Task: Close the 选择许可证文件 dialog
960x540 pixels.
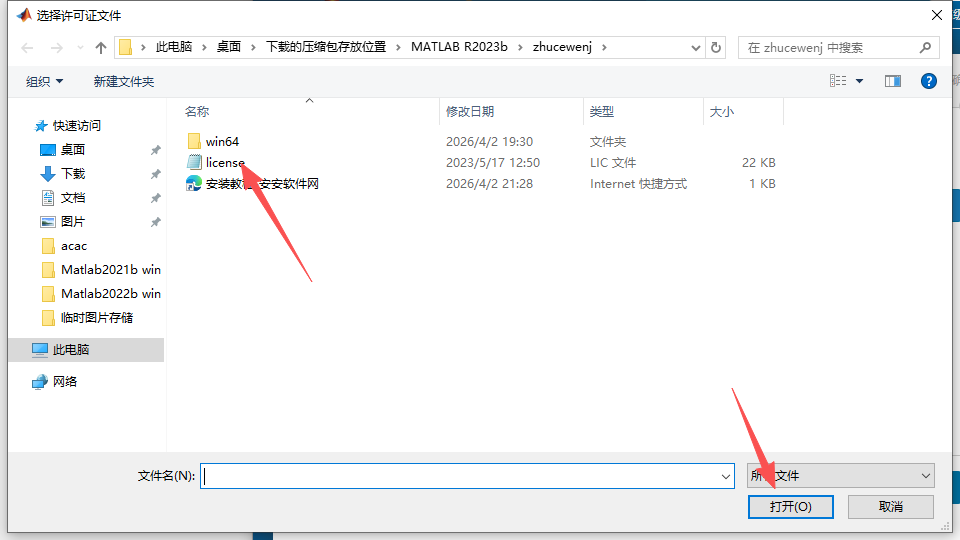Action: [937, 15]
